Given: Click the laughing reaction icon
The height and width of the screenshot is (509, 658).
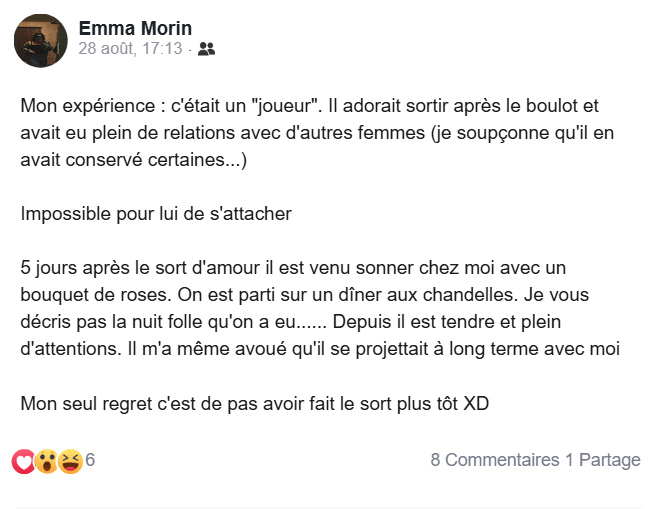Looking at the screenshot, I should (x=70, y=461).
